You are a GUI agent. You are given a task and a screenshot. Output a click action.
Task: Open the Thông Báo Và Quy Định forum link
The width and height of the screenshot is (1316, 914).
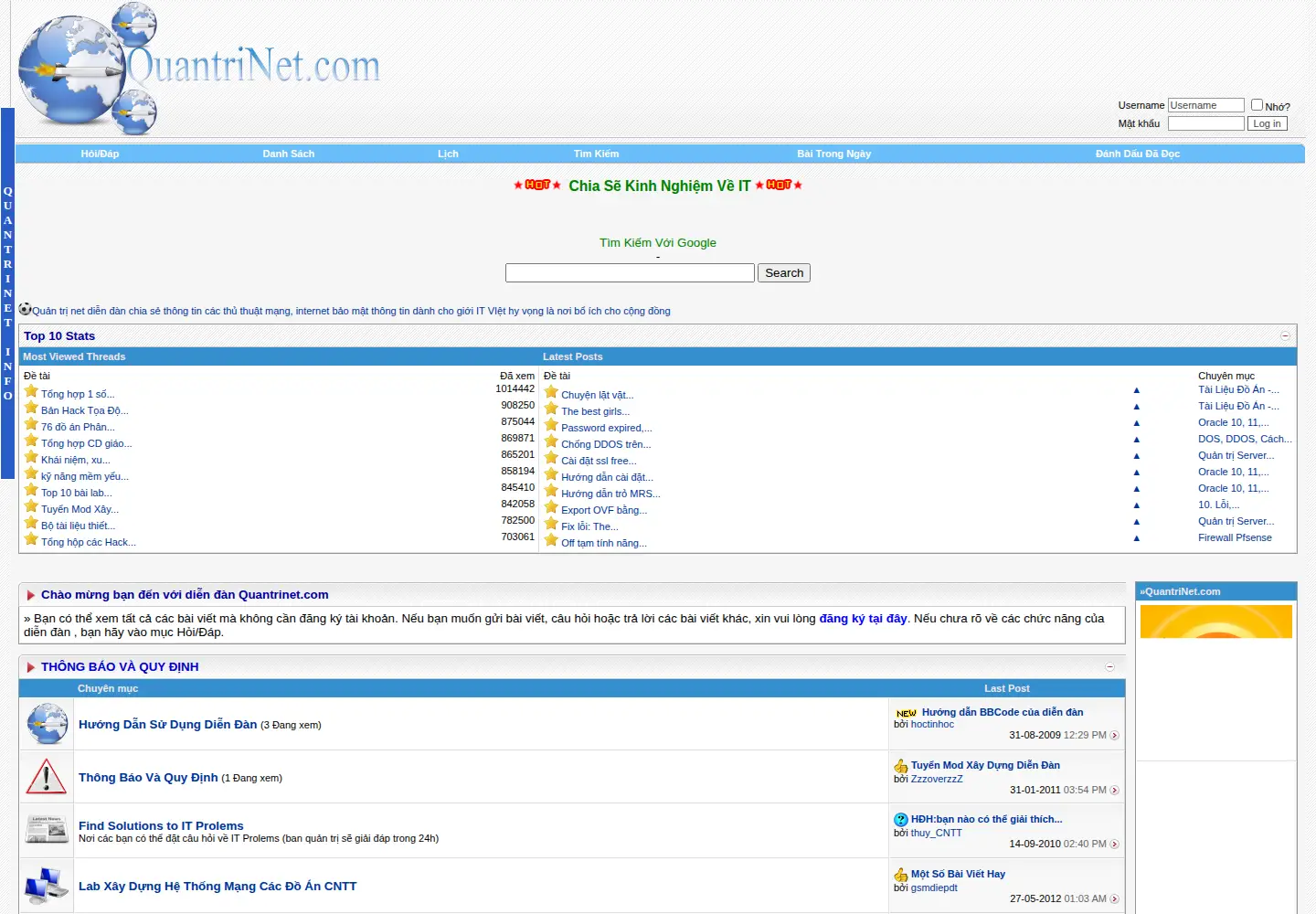148,778
